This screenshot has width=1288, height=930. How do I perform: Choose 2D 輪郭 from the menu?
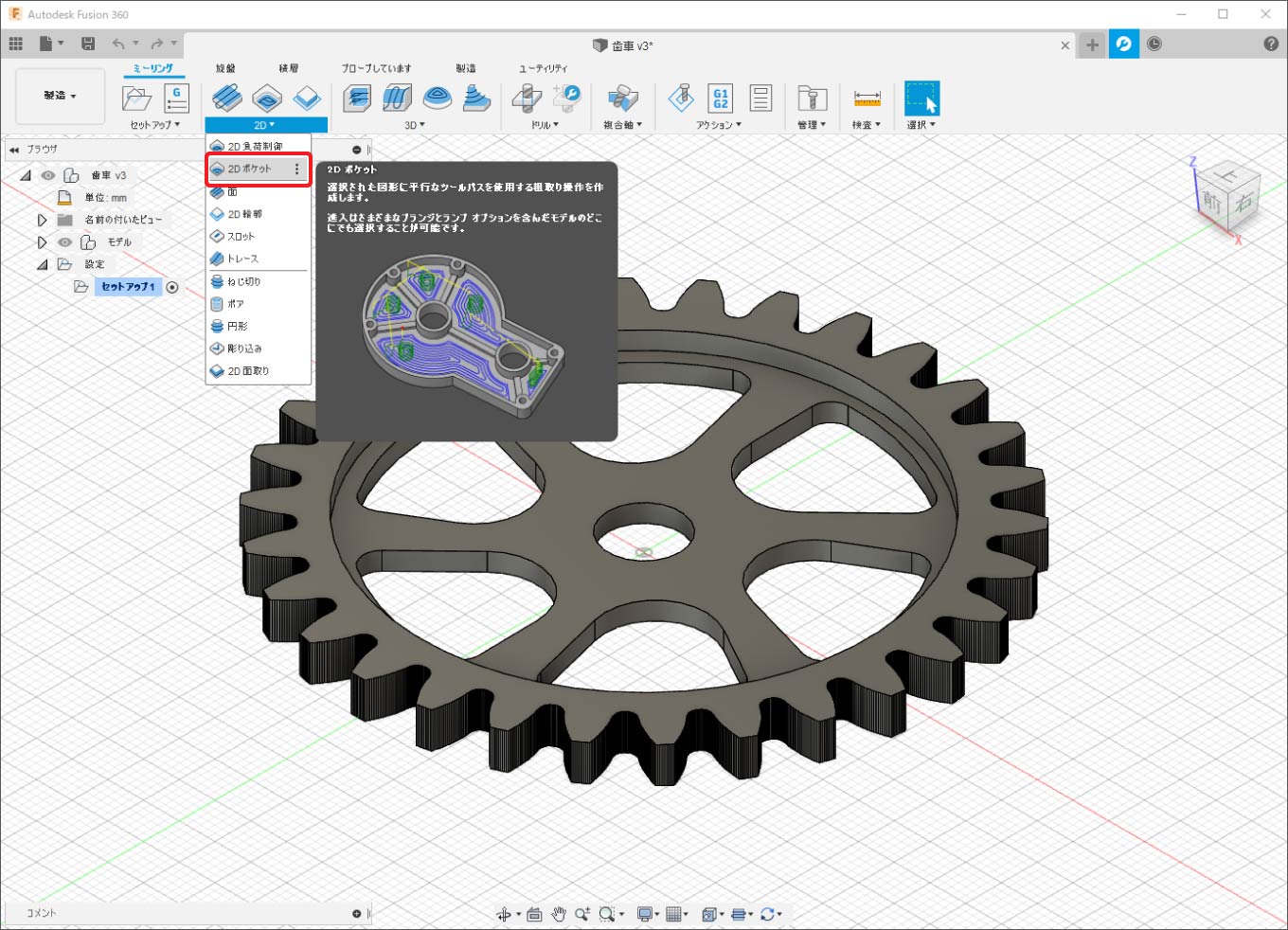(244, 214)
